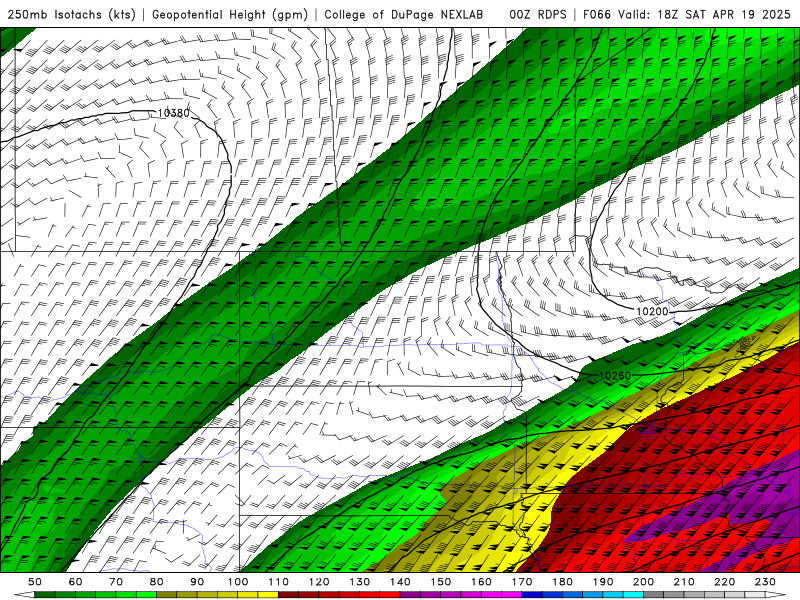Click the 210 label on the color scale
800x600 pixels.
[684, 582]
